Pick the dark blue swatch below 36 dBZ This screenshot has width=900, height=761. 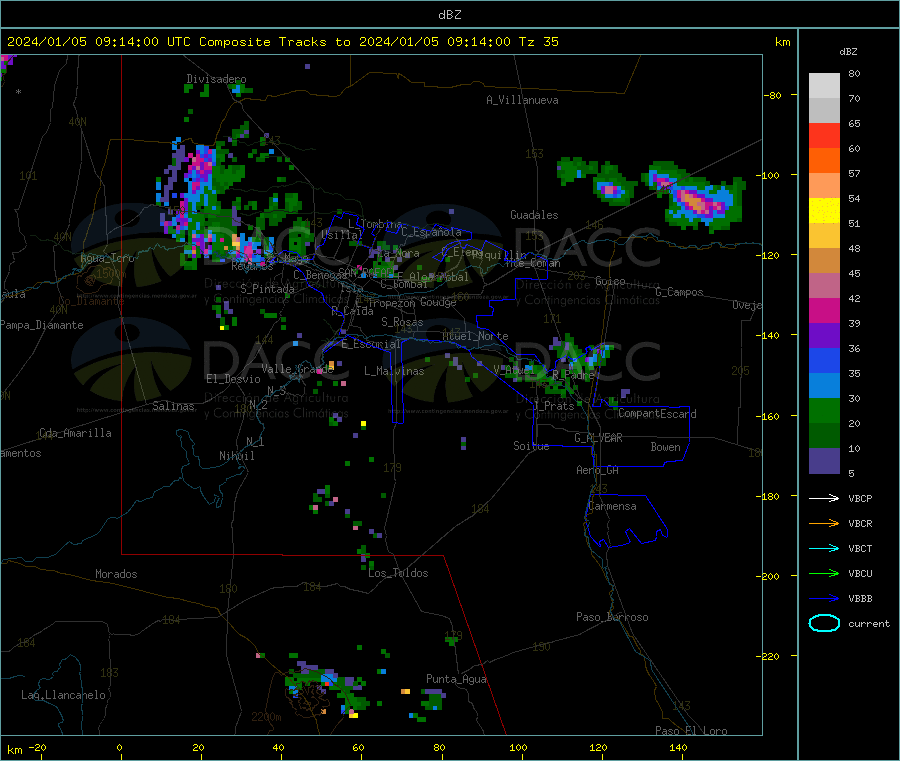click(x=824, y=360)
